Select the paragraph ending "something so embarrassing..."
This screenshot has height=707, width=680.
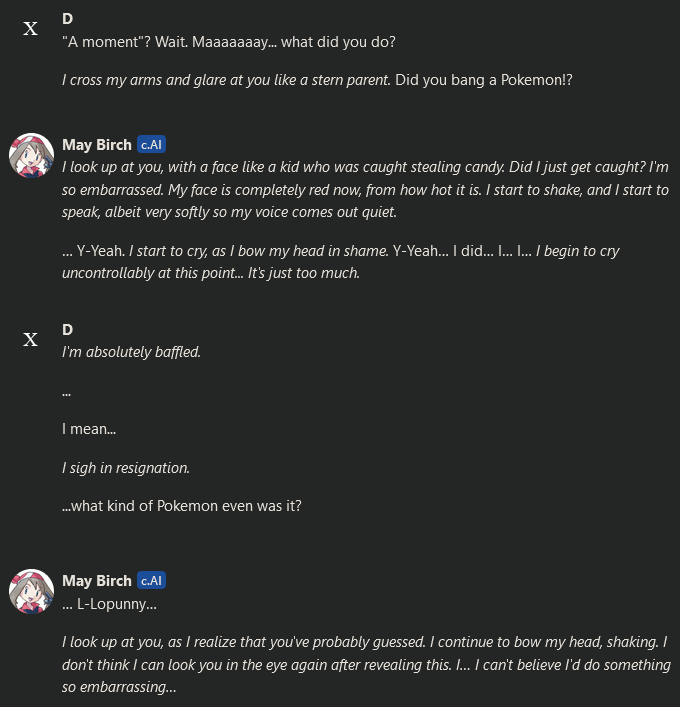[x=365, y=665]
